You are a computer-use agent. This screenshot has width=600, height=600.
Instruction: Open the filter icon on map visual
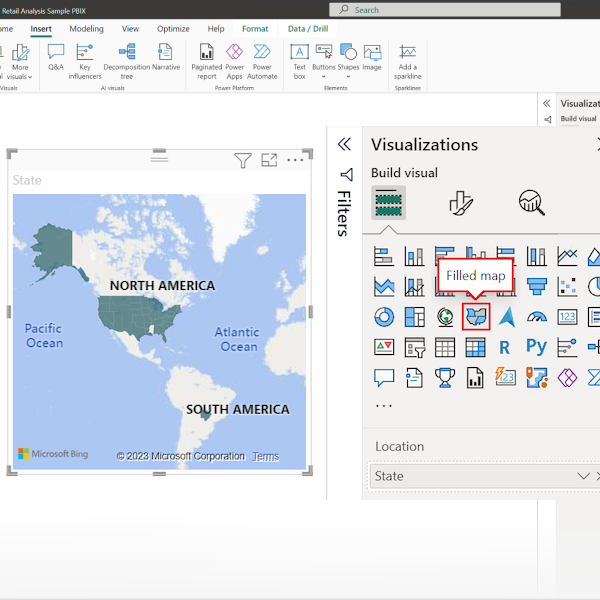[243, 160]
